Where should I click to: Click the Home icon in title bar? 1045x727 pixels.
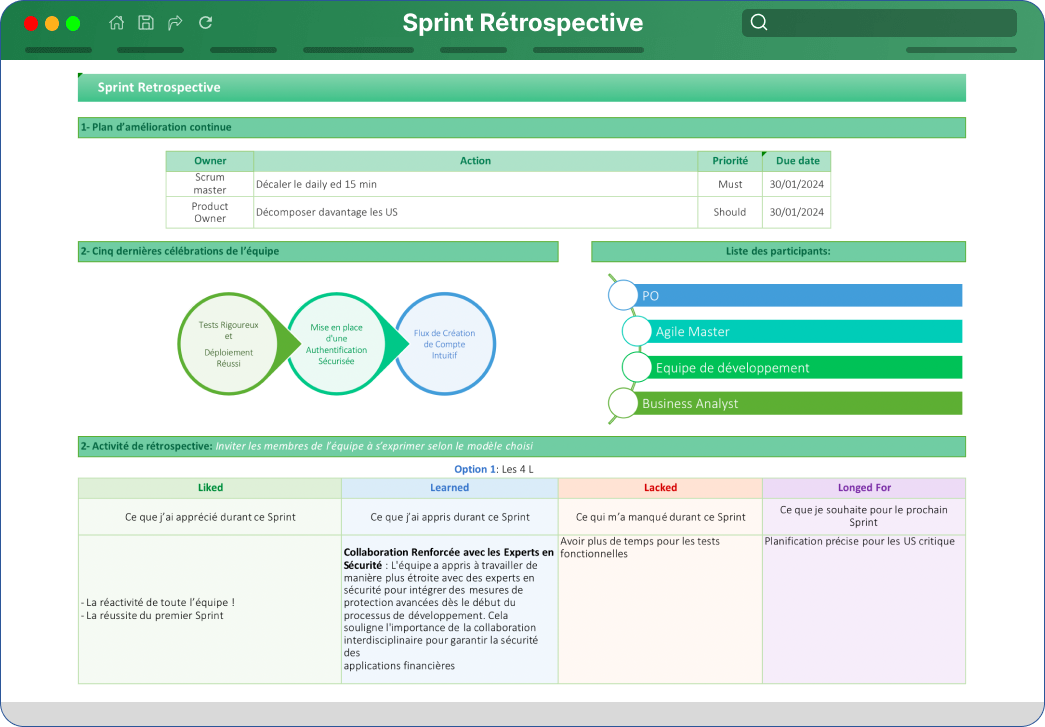tap(117, 23)
